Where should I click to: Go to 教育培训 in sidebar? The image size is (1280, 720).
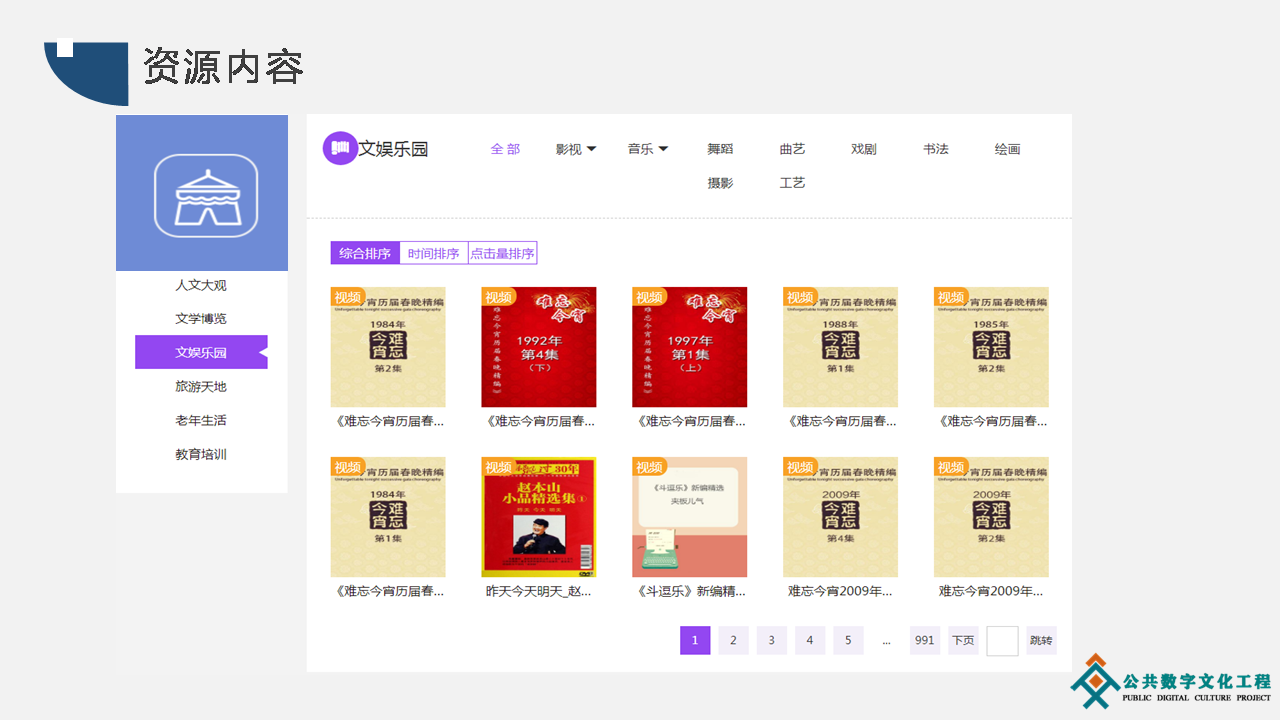point(201,454)
